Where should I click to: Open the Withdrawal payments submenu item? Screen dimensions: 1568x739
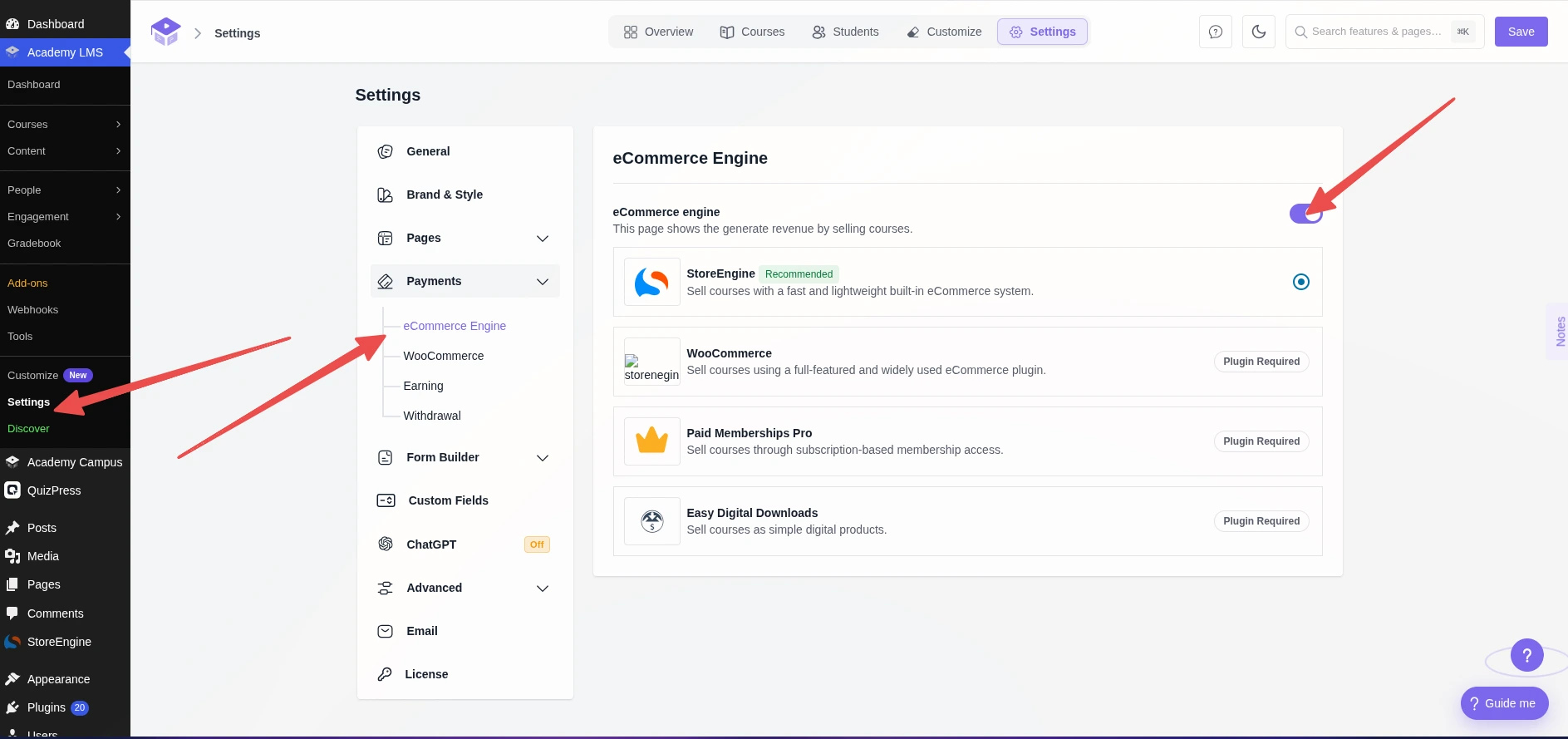(x=432, y=416)
